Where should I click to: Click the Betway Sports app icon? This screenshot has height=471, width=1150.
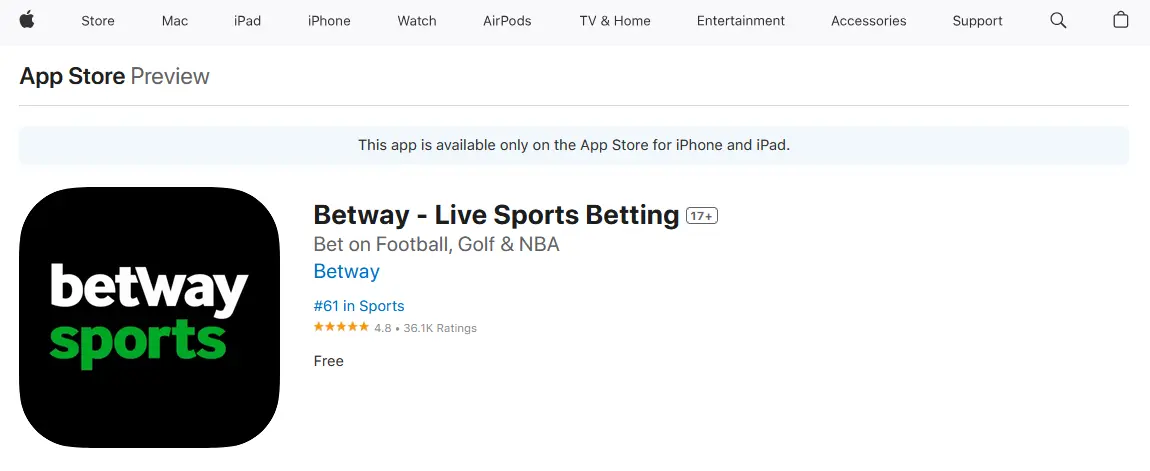click(x=149, y=316)
